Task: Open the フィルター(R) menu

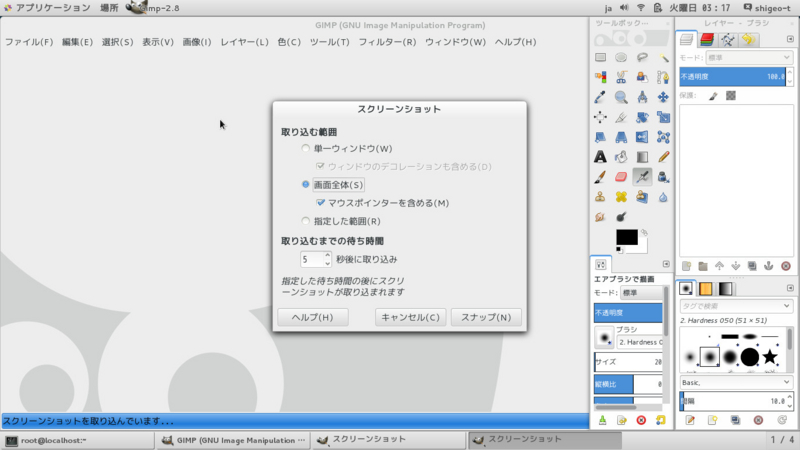Action: click(x=387, y=42)
